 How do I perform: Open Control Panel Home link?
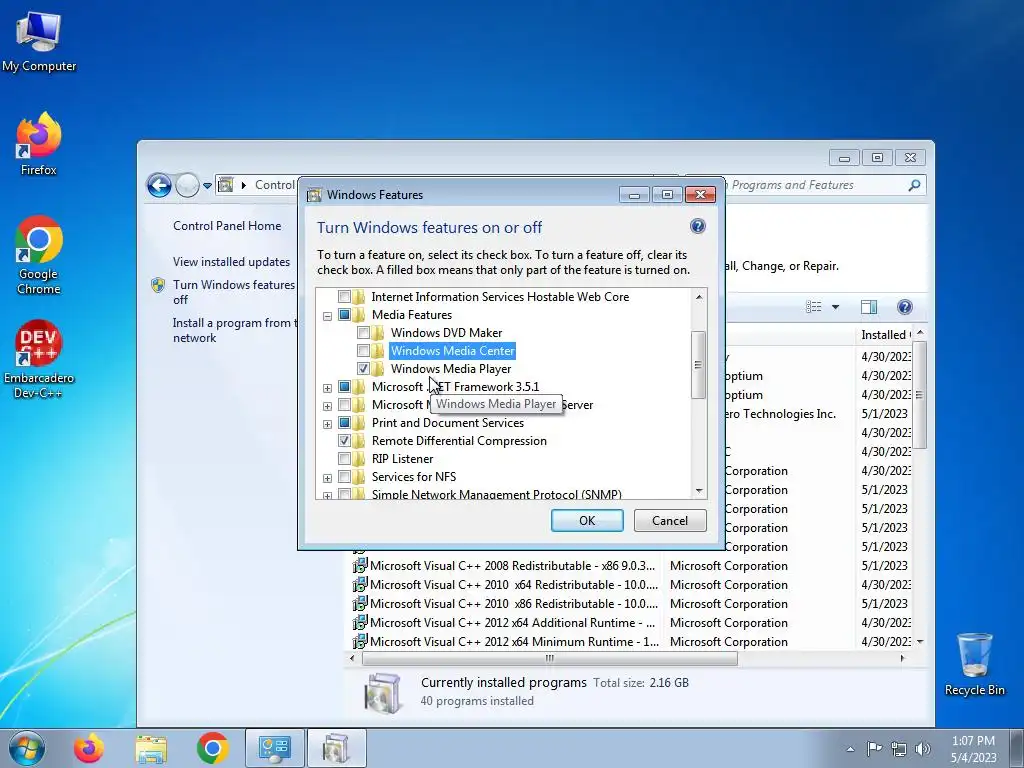(x=227, y=226)
